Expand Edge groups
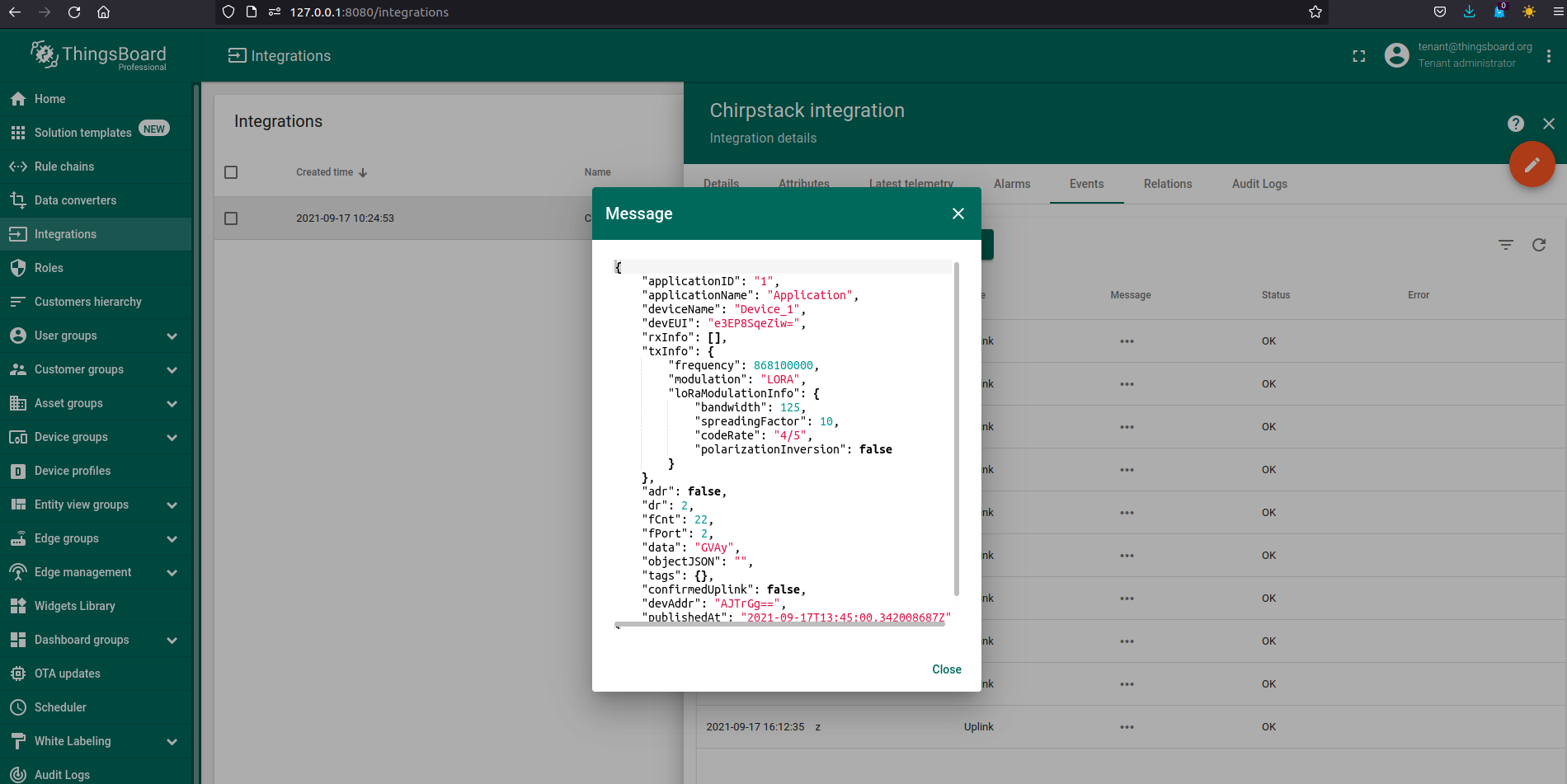The height and width of the screenshot is (784, 1567). click(x=172, y=538)
